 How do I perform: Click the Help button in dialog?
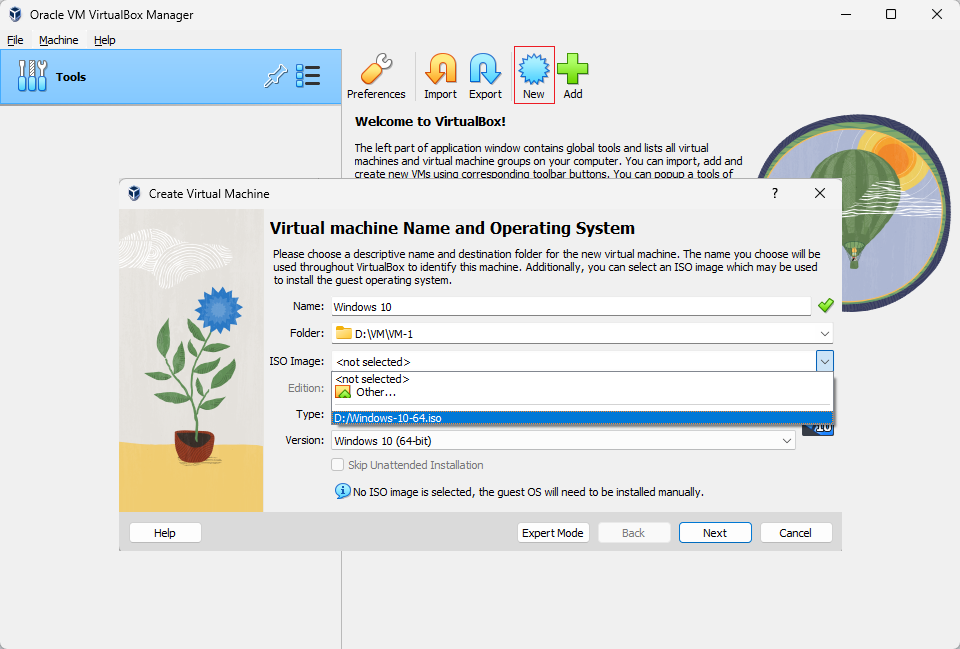tap(165, 533)
